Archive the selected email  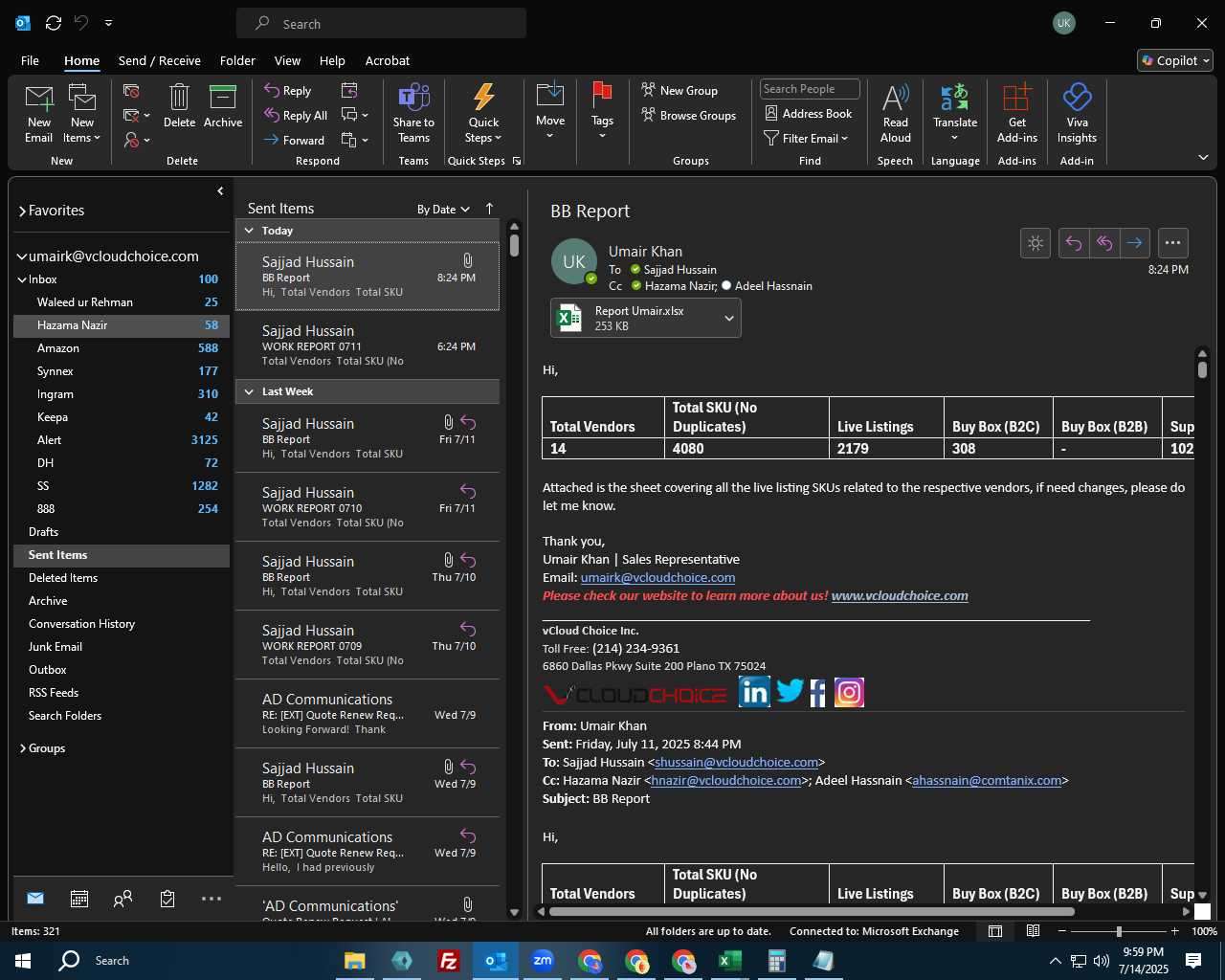pos(223,106)
